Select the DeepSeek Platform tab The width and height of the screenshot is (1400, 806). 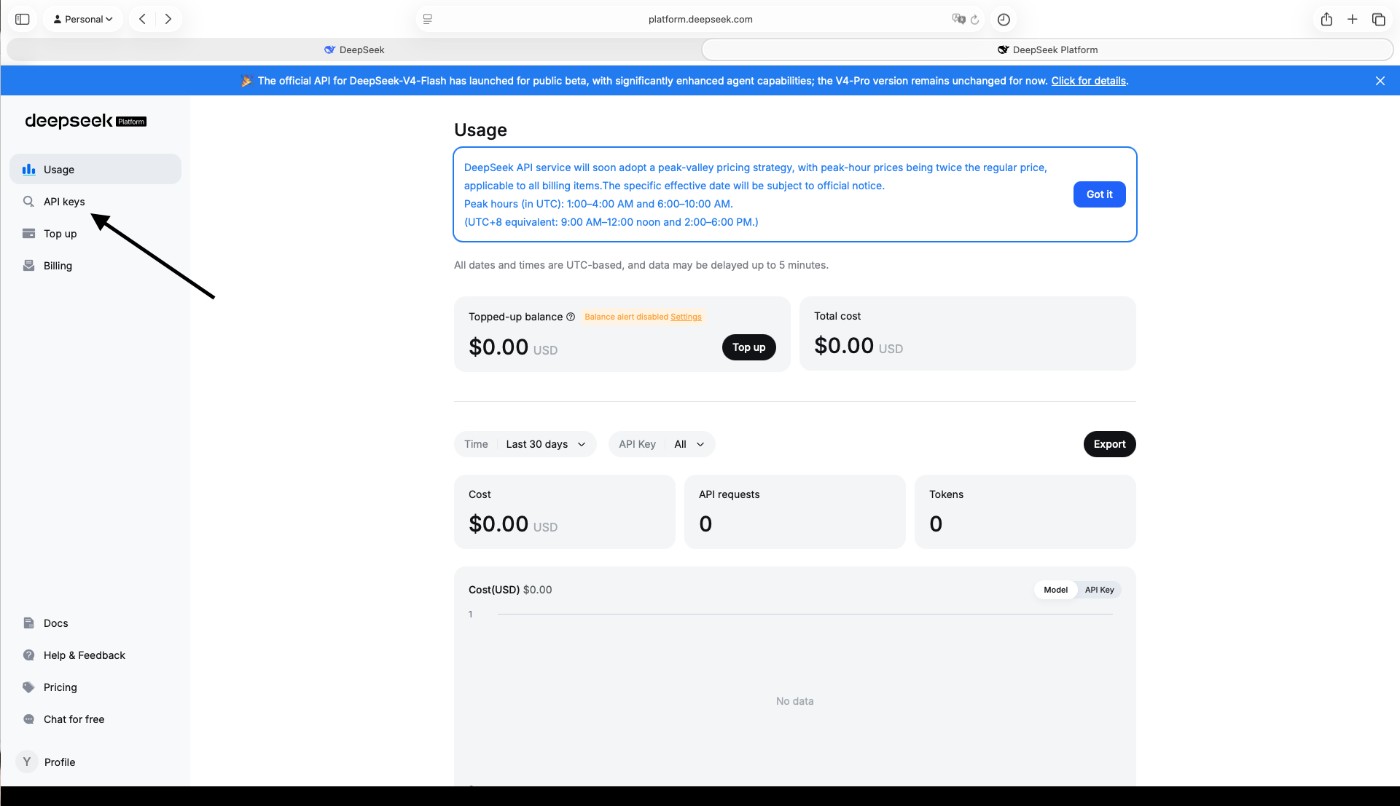coord(1047,49)
